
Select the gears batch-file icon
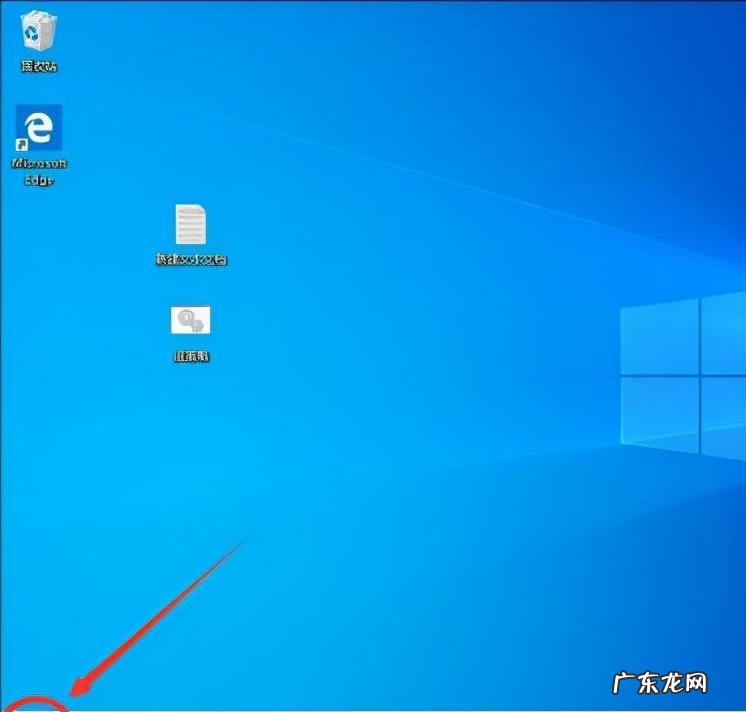pos(190,320)
